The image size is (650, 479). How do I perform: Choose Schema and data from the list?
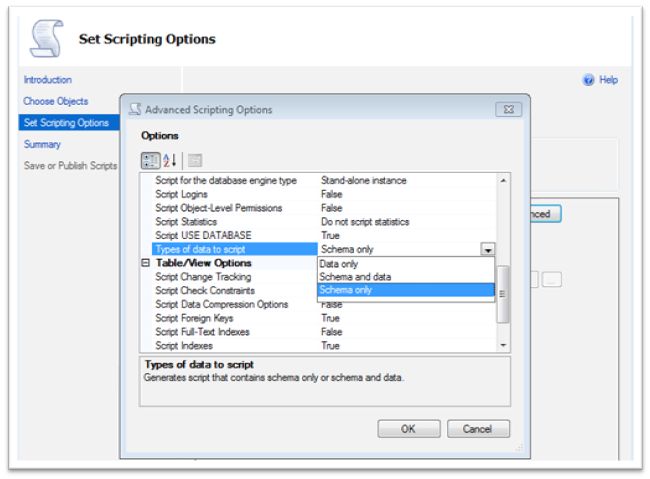click(406, 277)
